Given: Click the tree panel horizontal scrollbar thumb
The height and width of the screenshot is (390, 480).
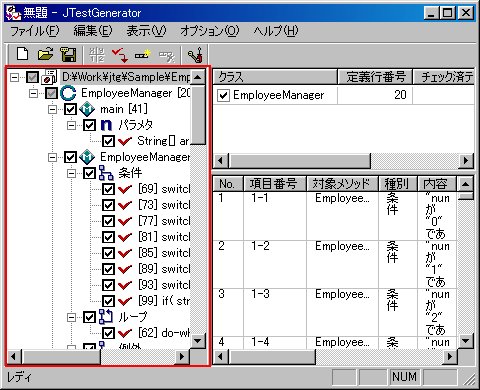Looking at the screenshot, I should click(x=61, y=357).
